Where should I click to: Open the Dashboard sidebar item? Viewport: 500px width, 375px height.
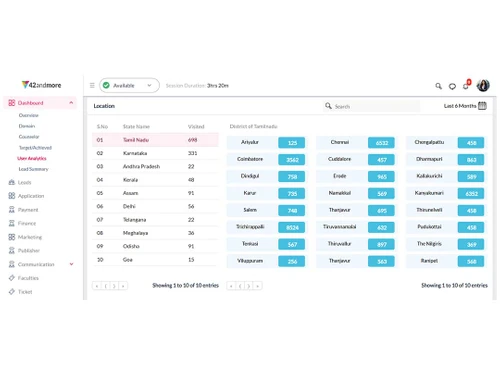click(40, 103)
